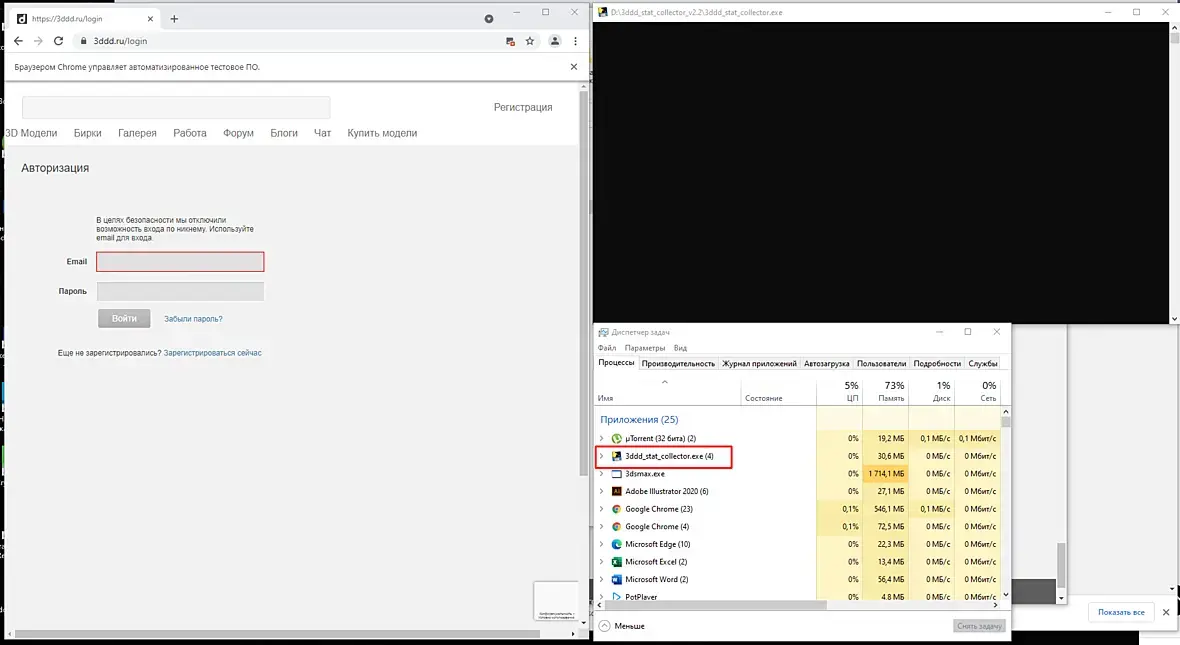
Task: Click the Task Manager horizontal scrollbar
Action: [716, 604]
